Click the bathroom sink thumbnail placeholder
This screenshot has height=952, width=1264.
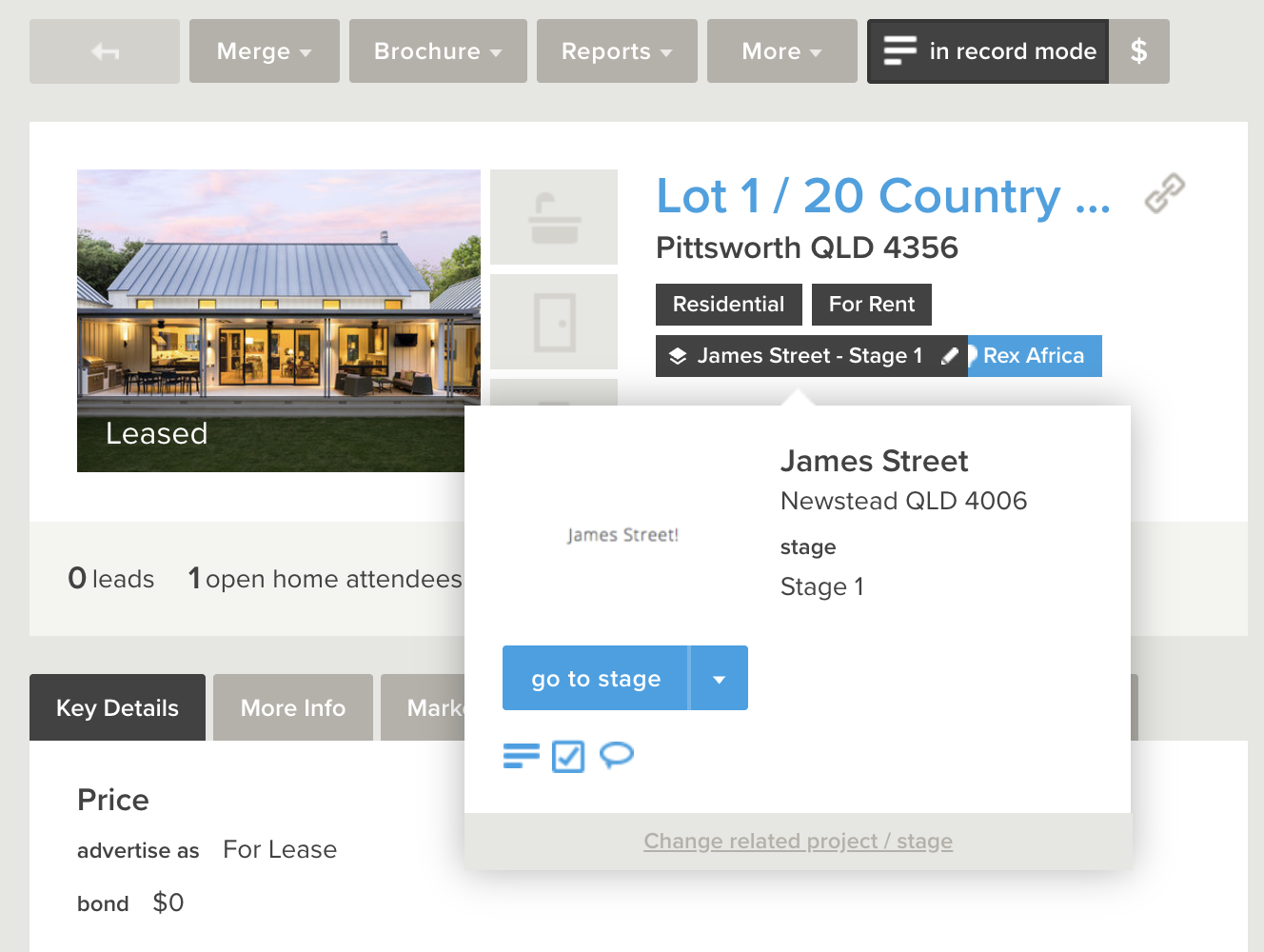tap(554, 217)
